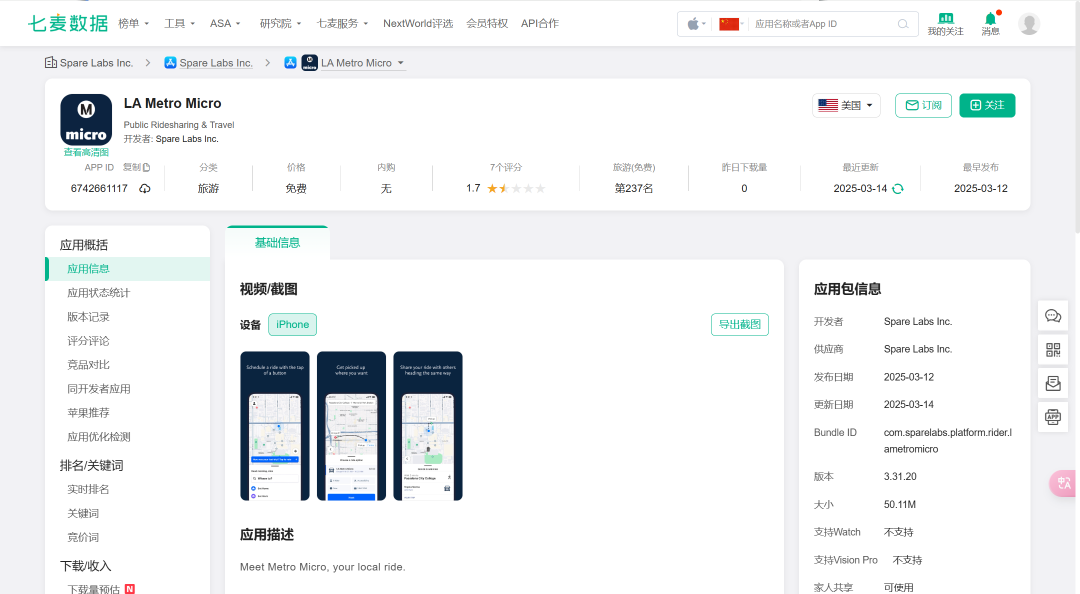
Task: Click the 第237名 ranking value
Action: coord(634,188)
